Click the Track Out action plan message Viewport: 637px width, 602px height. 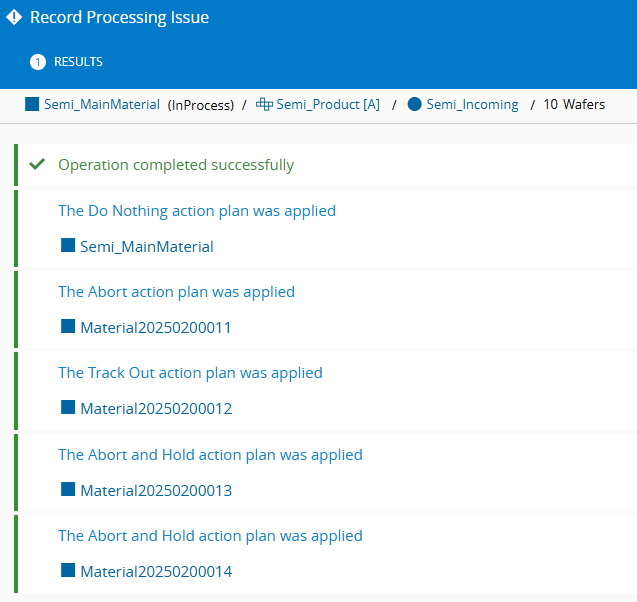pos(190,373)
